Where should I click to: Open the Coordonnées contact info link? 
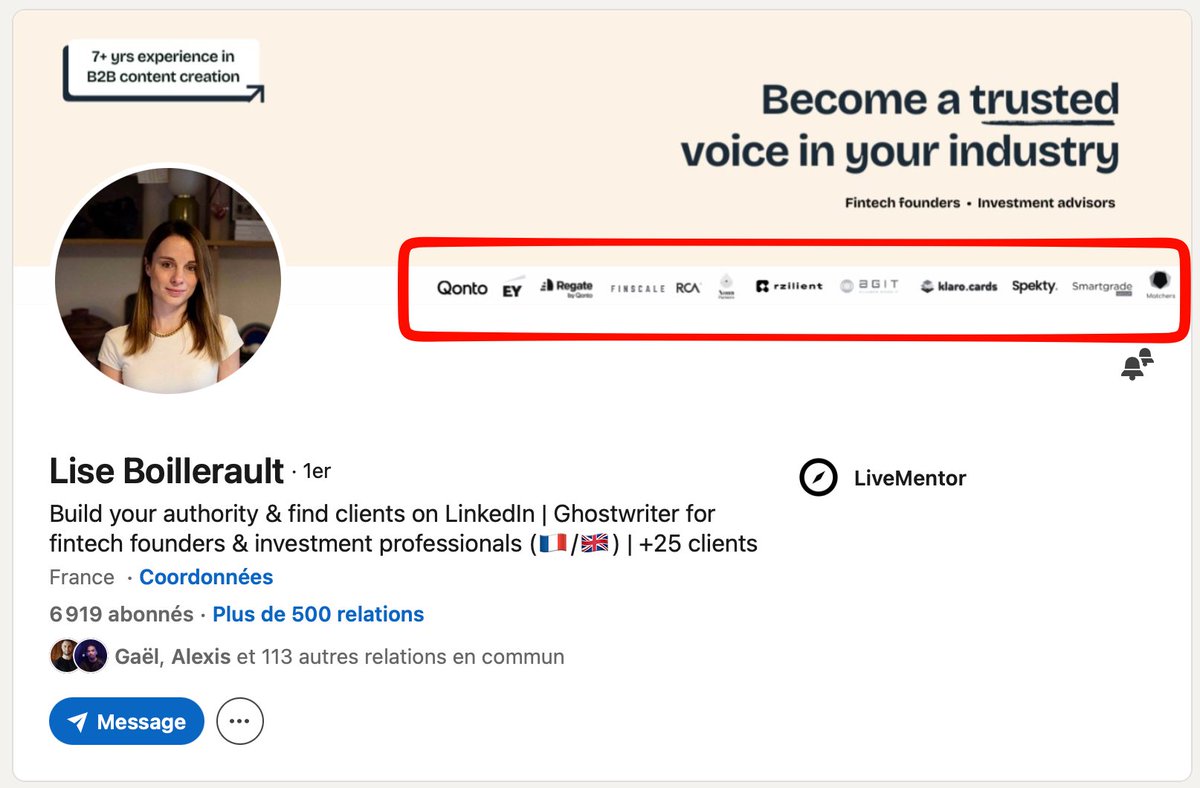click(x=206, y=577)
